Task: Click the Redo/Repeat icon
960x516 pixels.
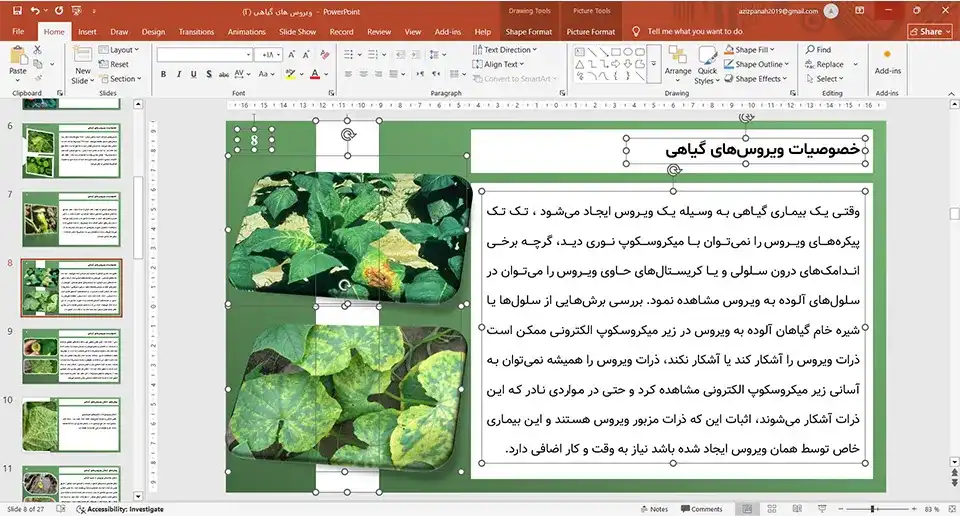Action: (59, 11)
